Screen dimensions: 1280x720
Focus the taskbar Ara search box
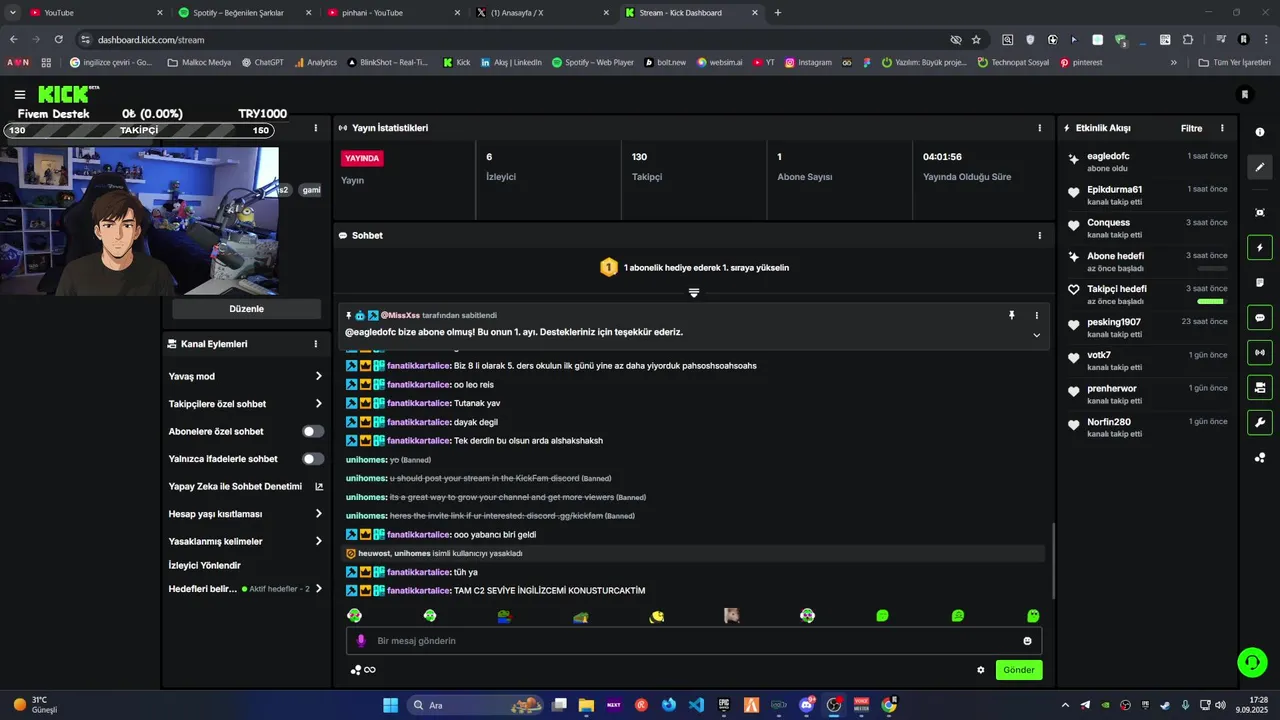[x=477, y=705]
